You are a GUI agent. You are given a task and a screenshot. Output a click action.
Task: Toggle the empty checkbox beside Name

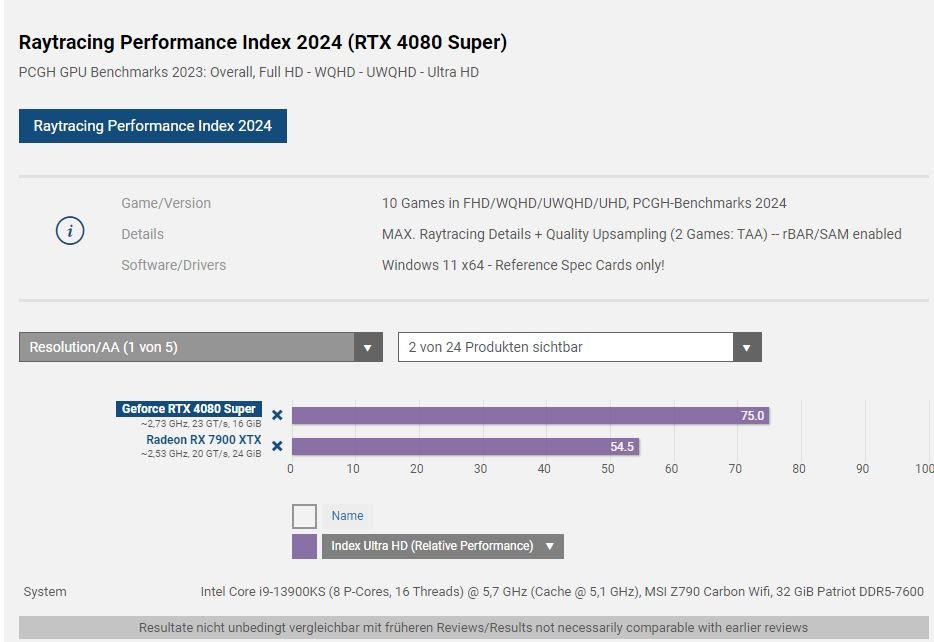click(x=304, y=516)
